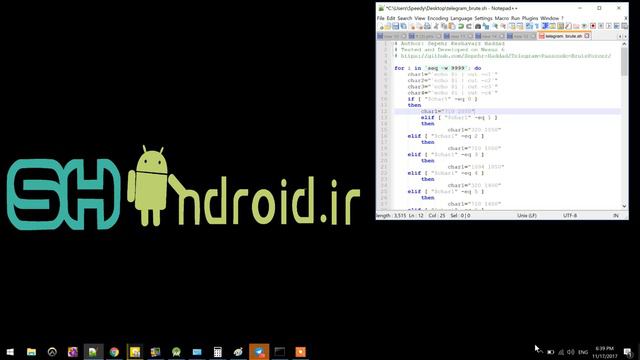Open the Window menu
Image resolution: width=640 pixels, height=360 pixels.
point(549,18)
